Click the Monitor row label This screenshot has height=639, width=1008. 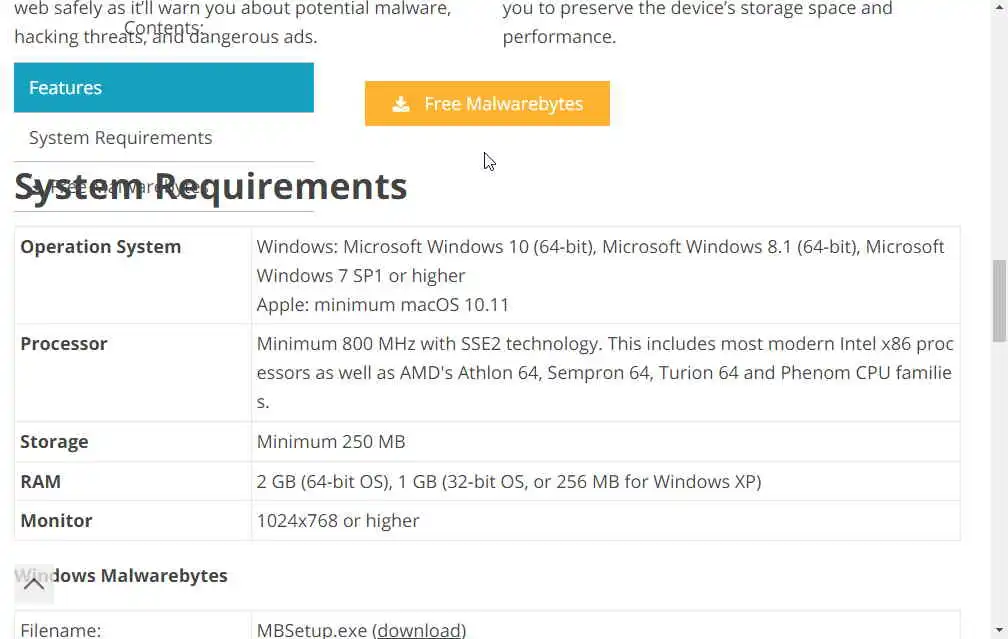(56, 521)
